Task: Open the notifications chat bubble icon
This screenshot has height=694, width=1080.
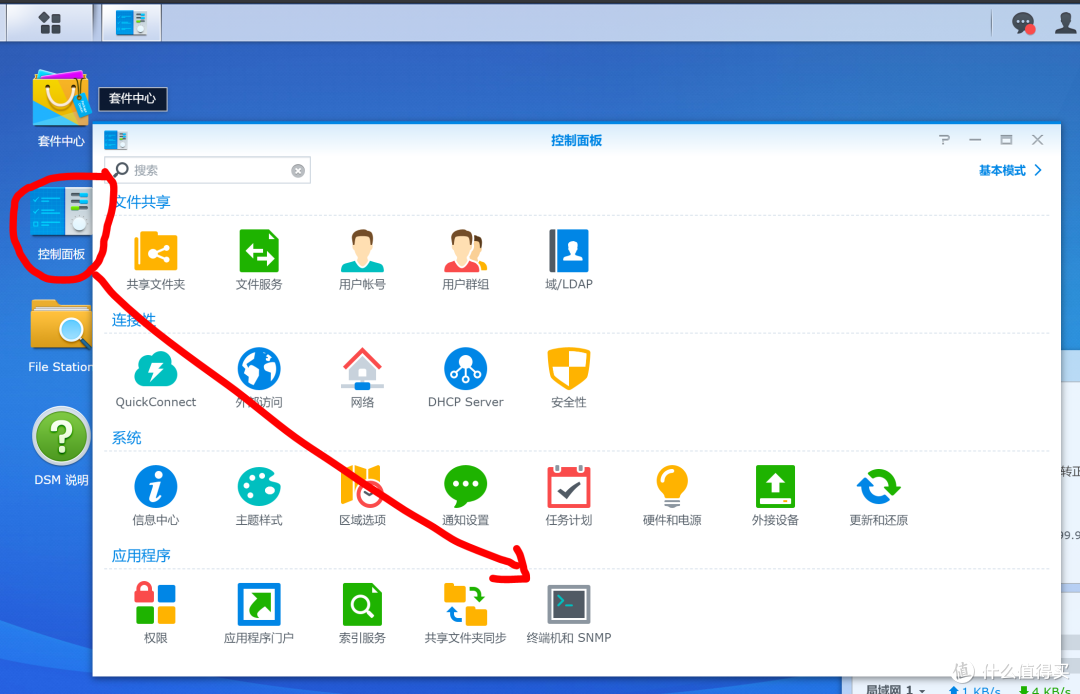Action: (x=1024, y=23)
